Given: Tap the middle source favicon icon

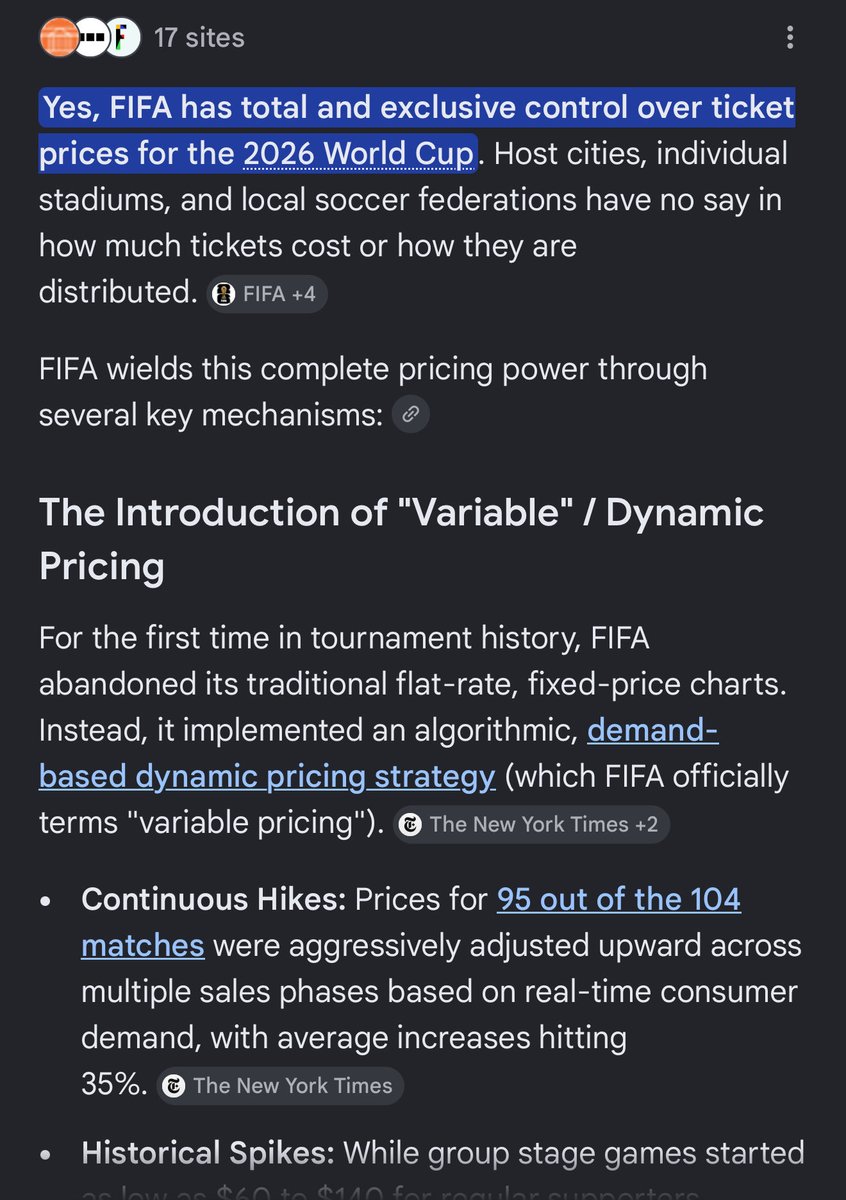Looking at the screenshot, I should coord(90,38).
